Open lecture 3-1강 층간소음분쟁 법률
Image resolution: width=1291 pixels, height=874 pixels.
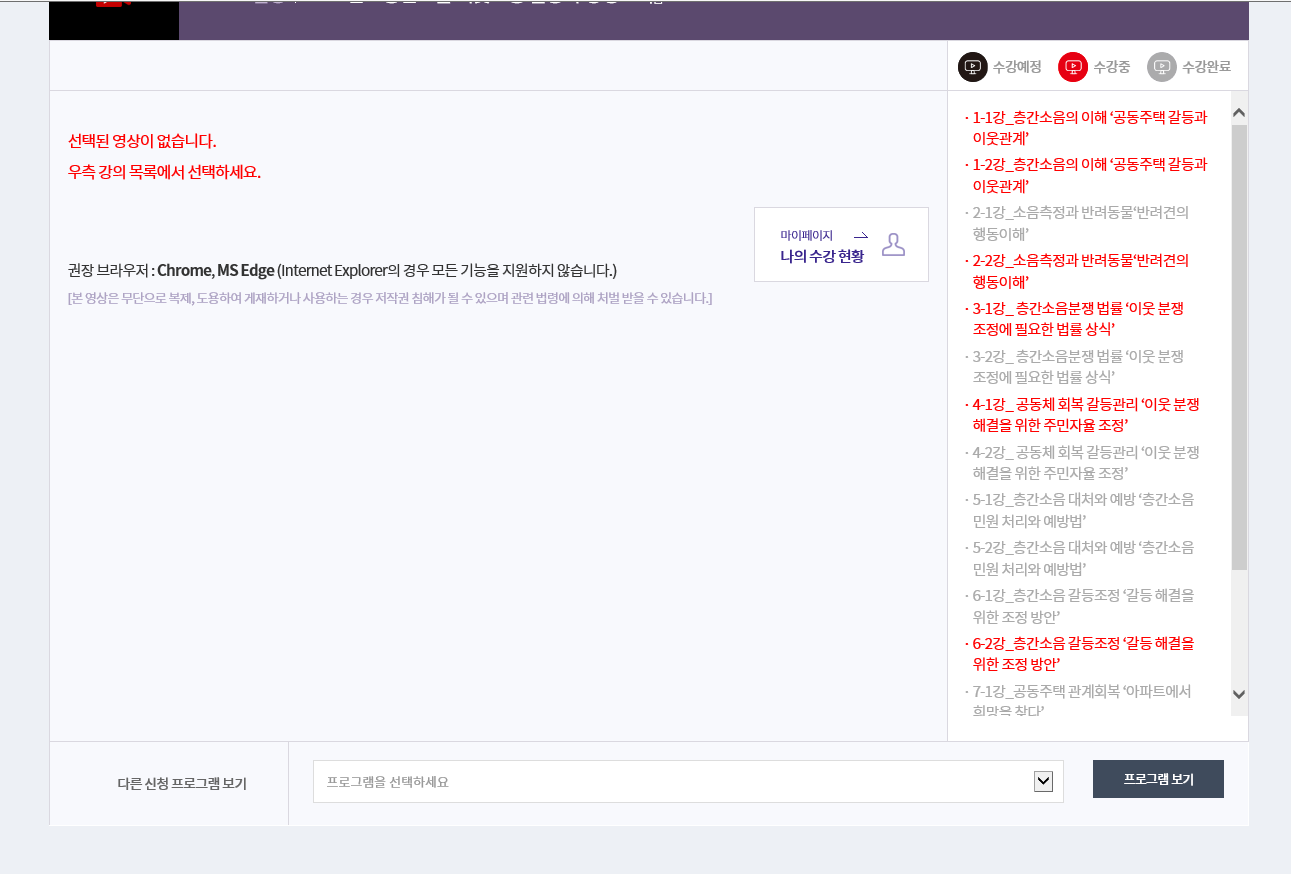pos(1078,319)
